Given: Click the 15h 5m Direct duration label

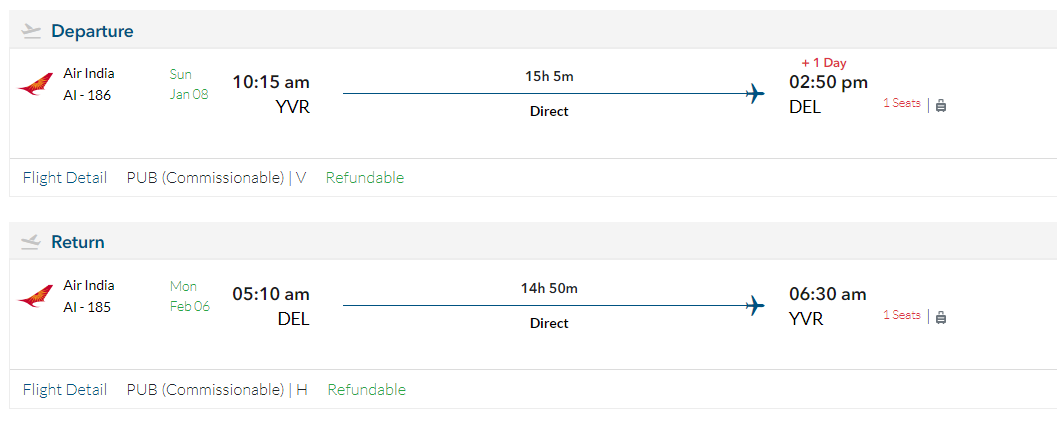Looking at the screenshot, I should coord(549,77).
